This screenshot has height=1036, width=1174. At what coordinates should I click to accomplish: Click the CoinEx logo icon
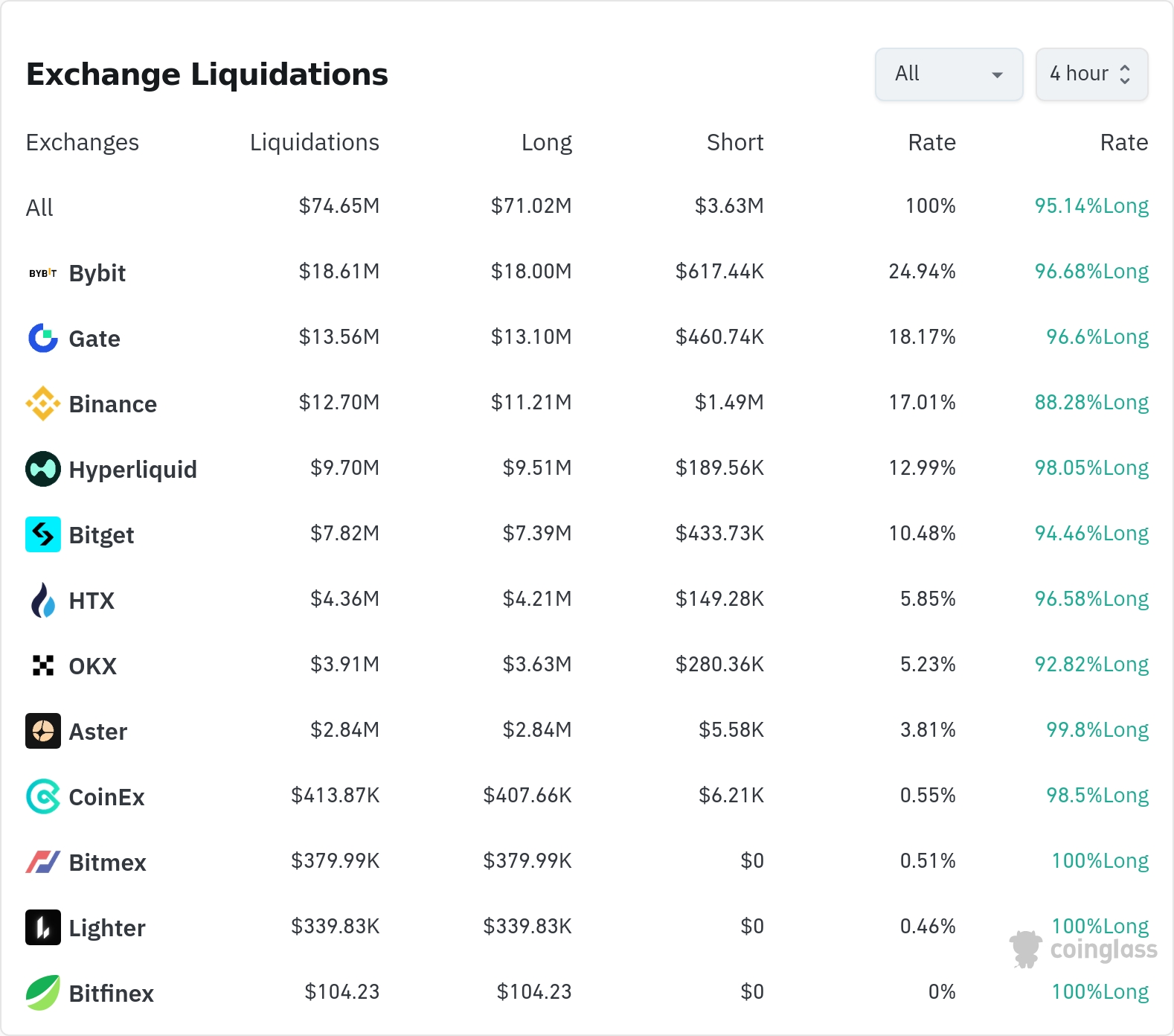pos(42,796)
